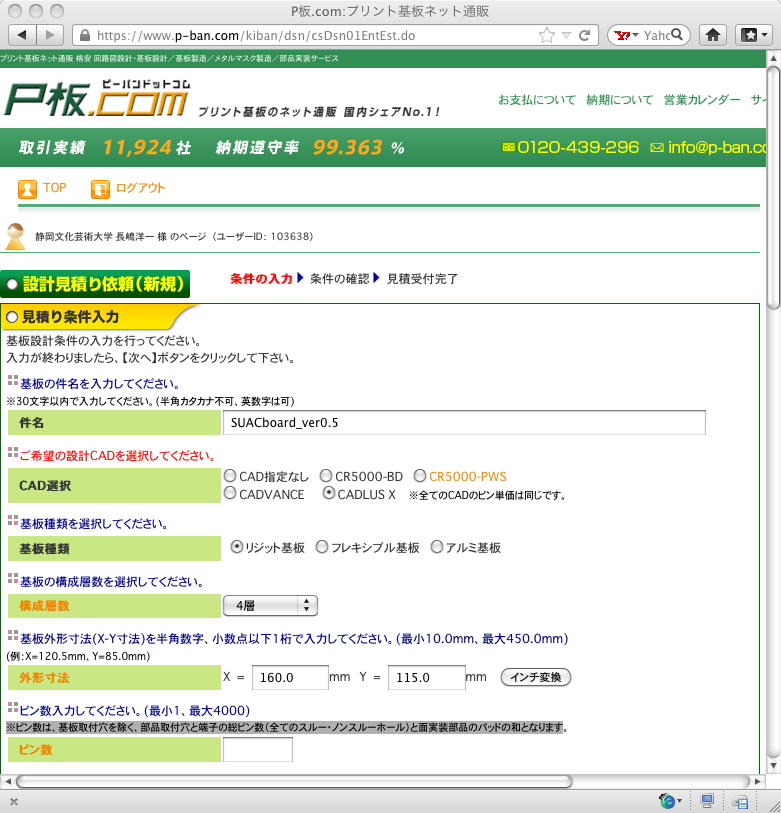Click scroll left arrow at bottom
This screenshot has height=813, width=781.
(x=7, y=781)
